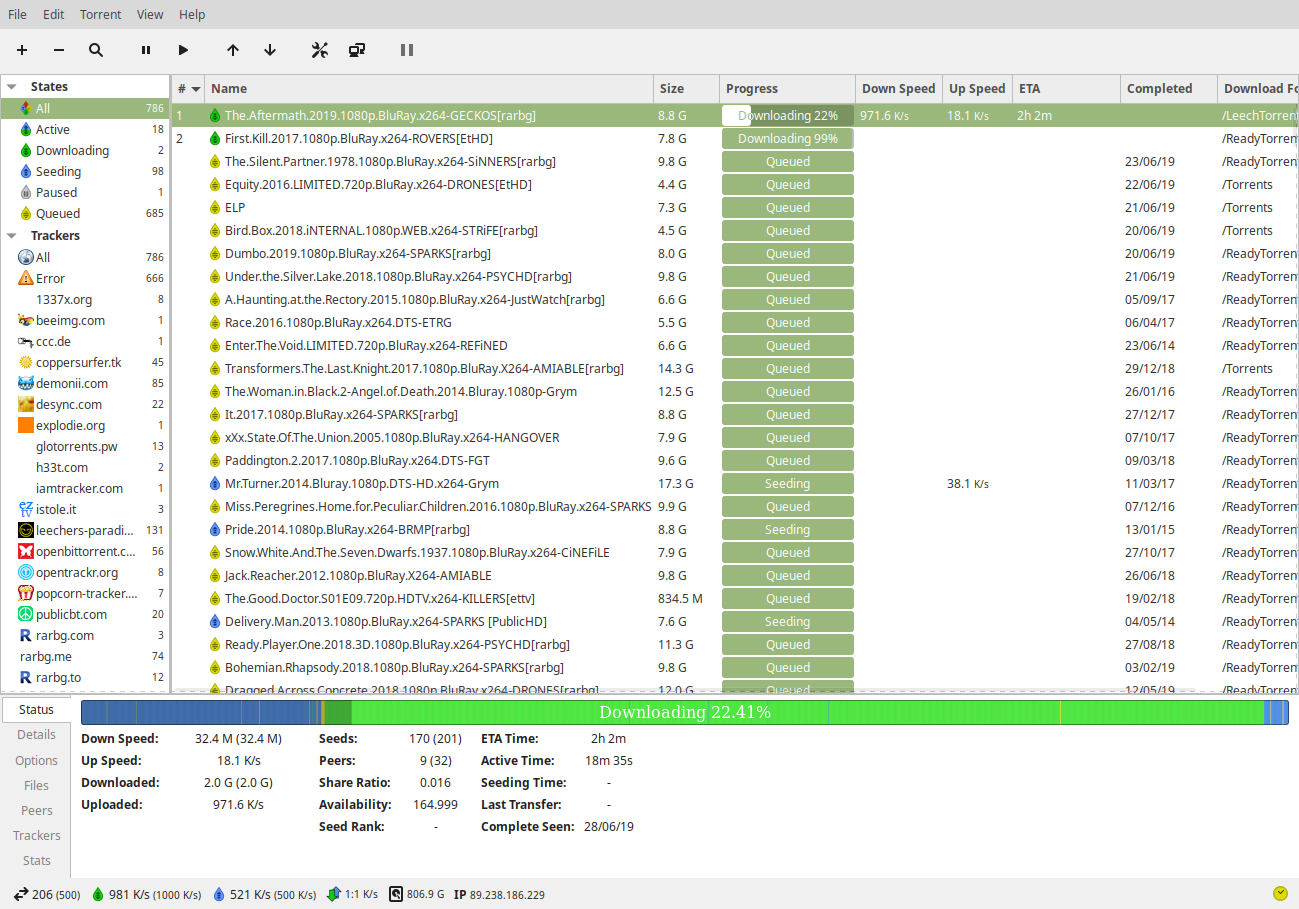Screen dimensions: 1299x909
Task: Click Downloading 22% progress bar of The.Aftermath
Action: tap(788, 115)
